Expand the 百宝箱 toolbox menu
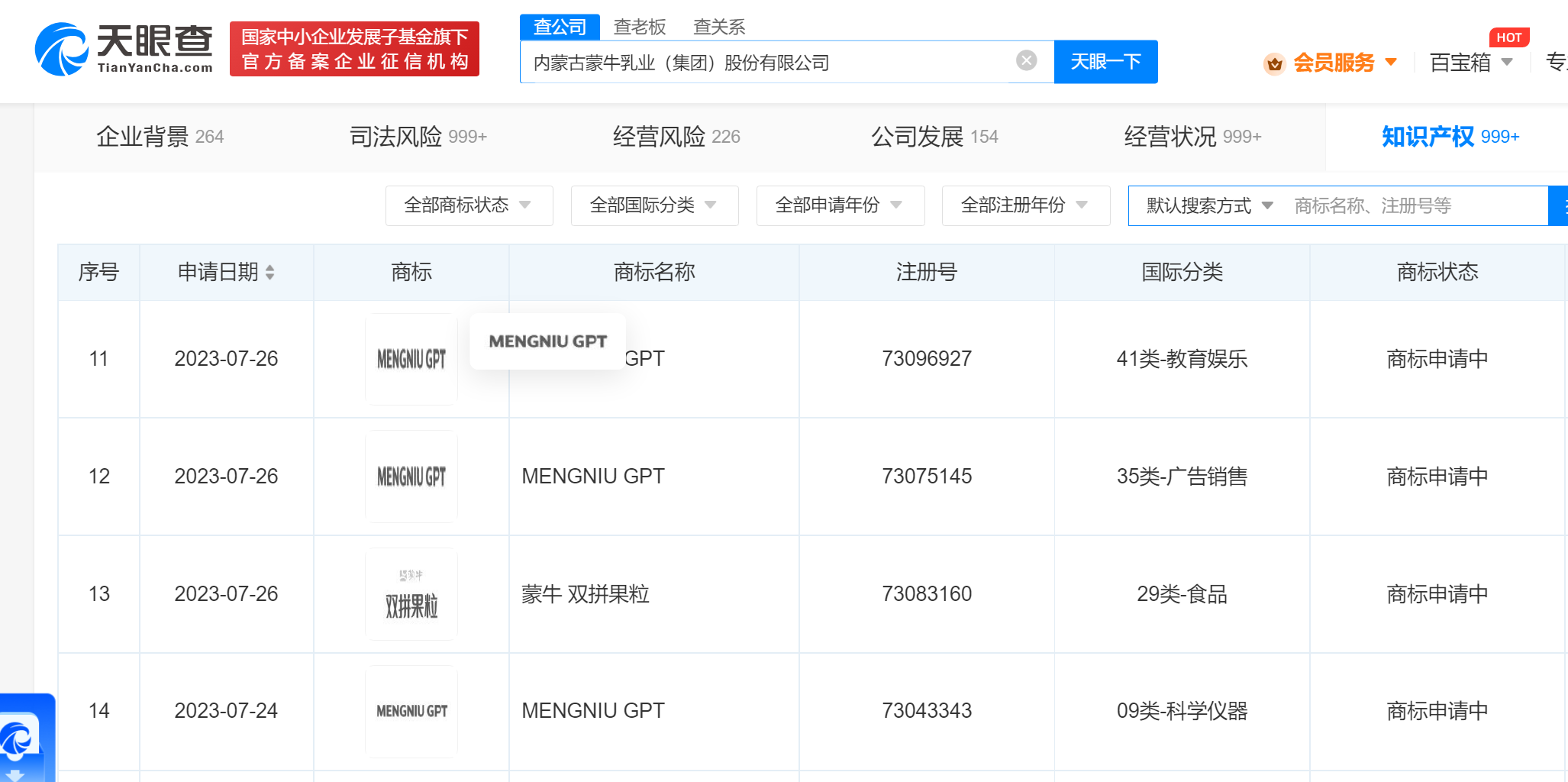 click(x=1471, y=62)
